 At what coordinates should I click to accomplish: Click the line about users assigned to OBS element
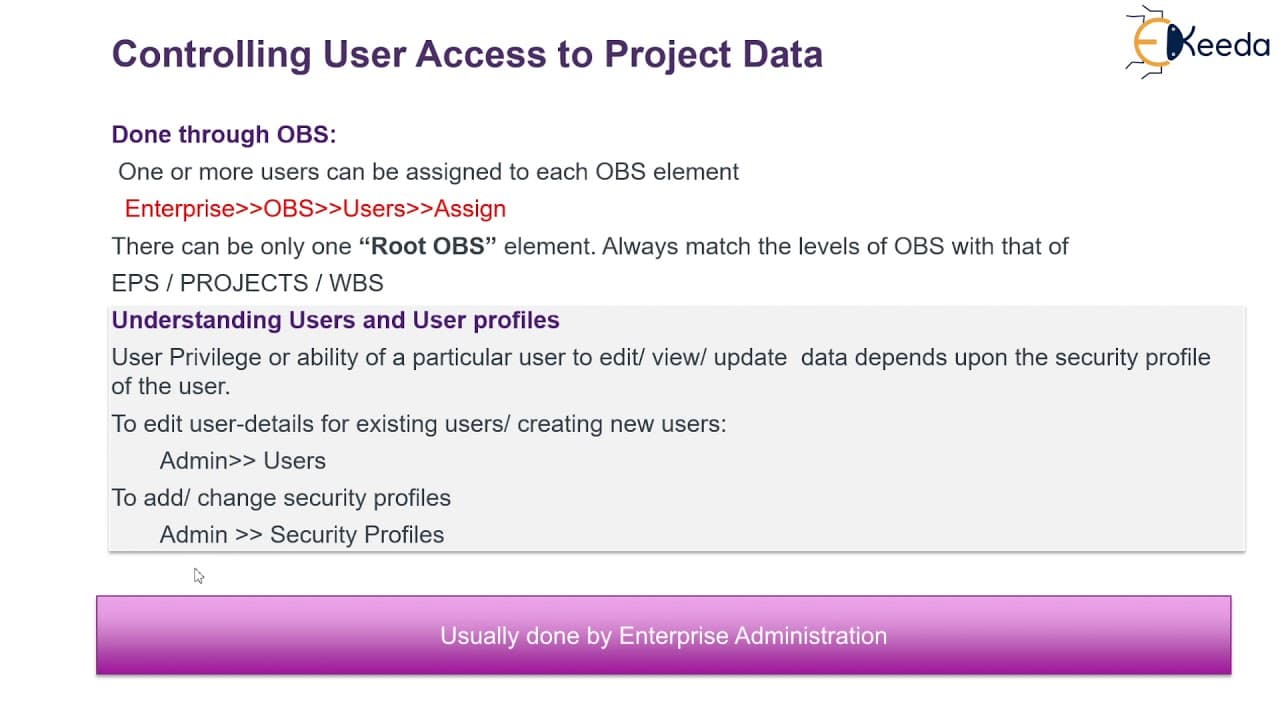coord(428,172)
